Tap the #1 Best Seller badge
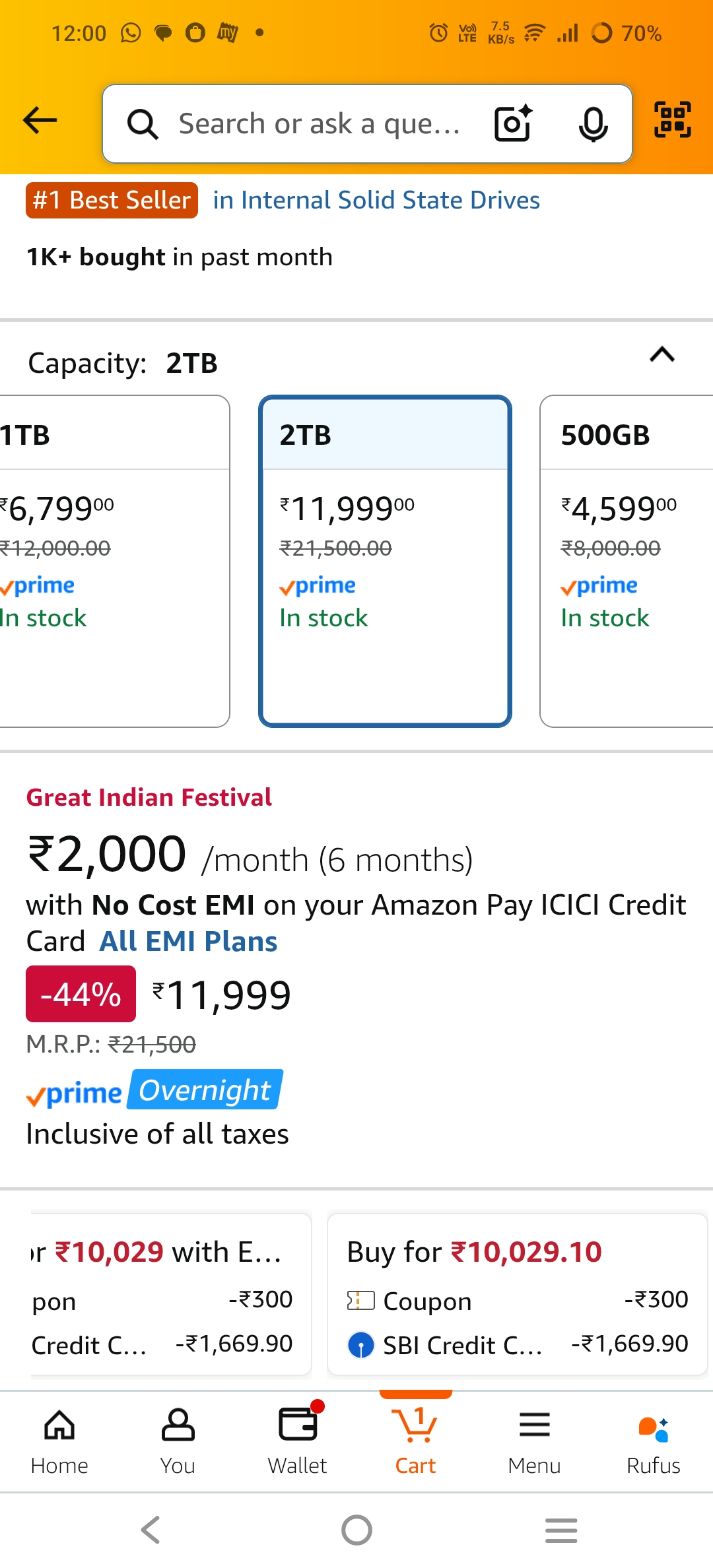713x1568 pixels. (x=112, y=201)
